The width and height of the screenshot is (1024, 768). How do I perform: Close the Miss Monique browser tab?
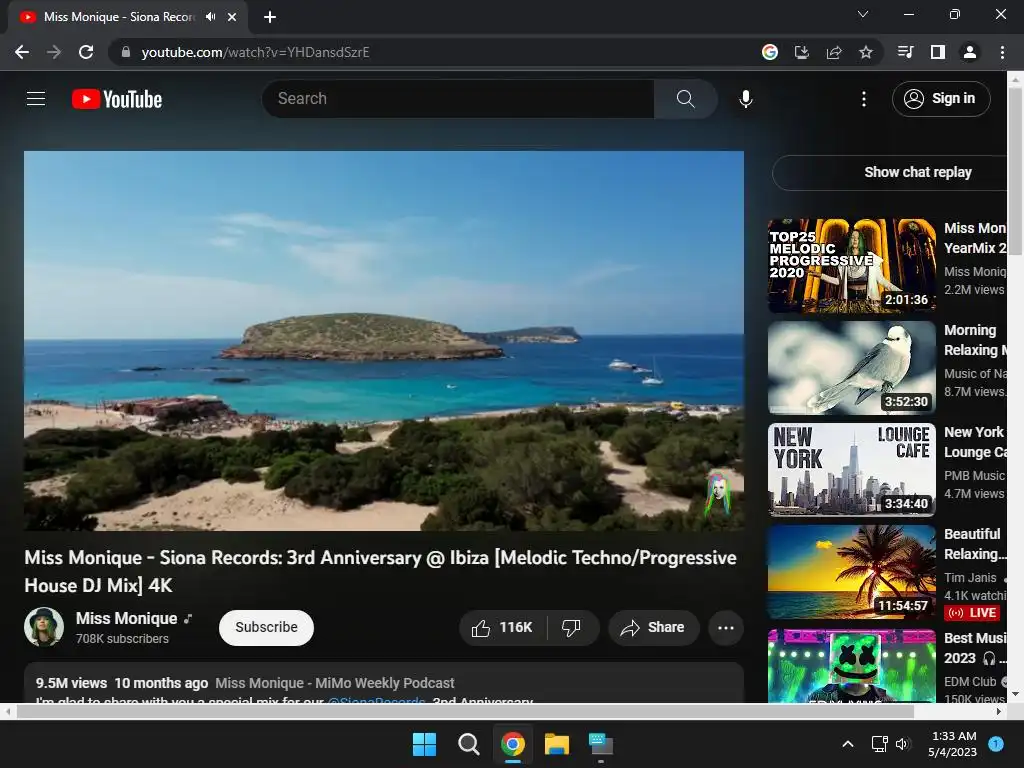pos(232,17)
